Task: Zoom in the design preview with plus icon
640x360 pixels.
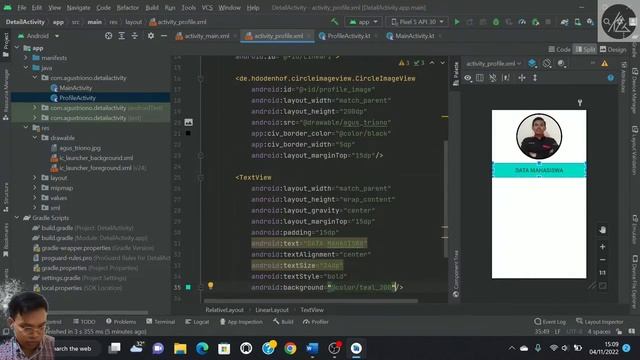Action: (x=602, y=247)
